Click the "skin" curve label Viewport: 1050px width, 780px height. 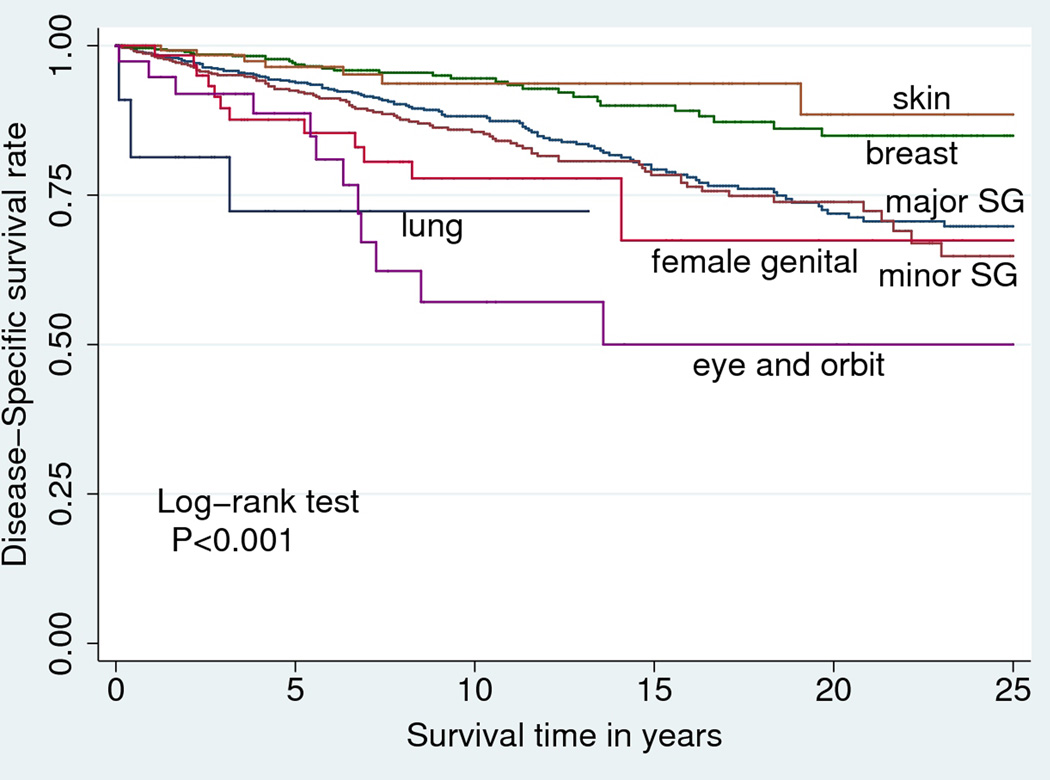(921, 99)
